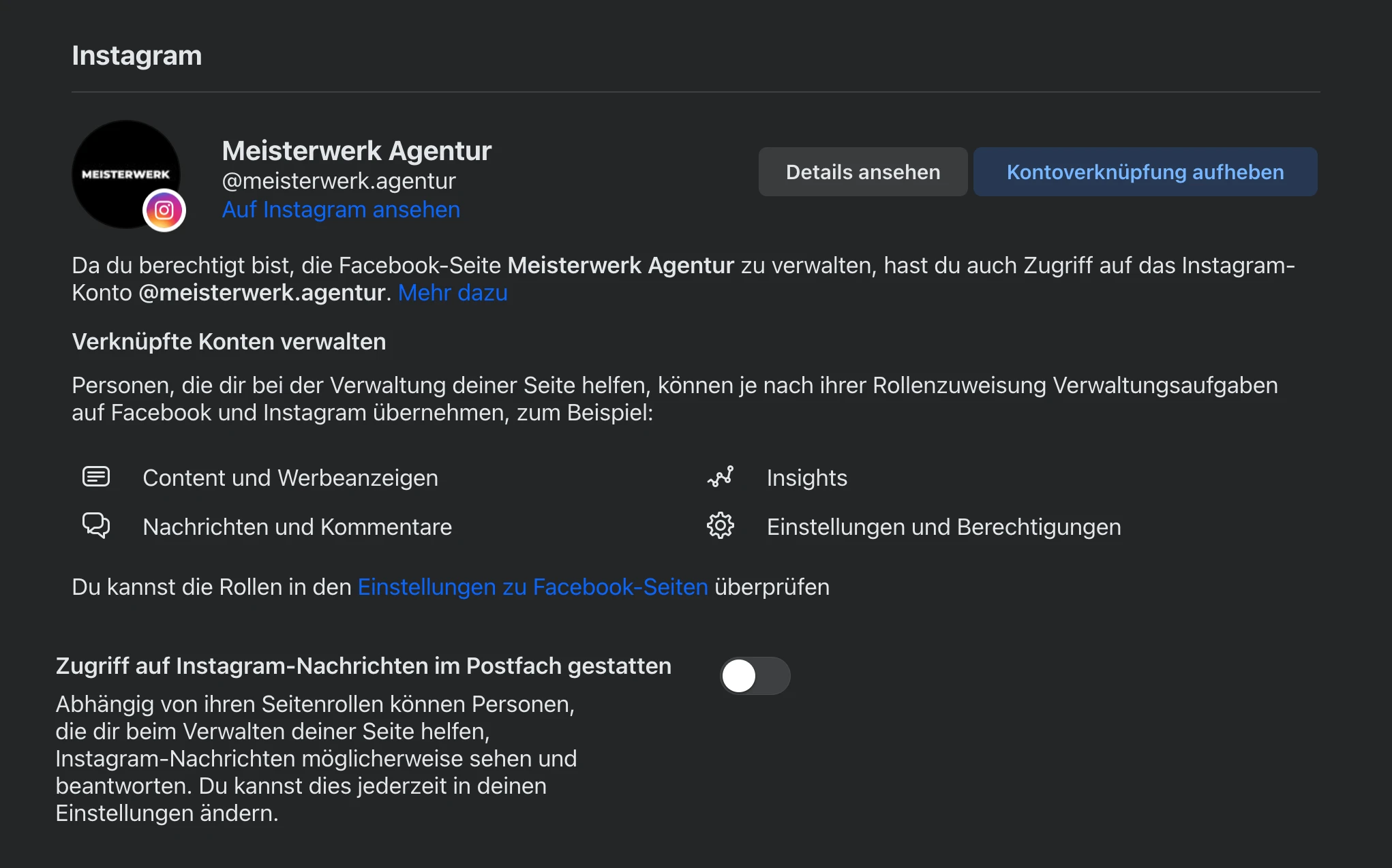
Task: Click the Instagram logo badge on avatar
Action: [x=164, y=211]
